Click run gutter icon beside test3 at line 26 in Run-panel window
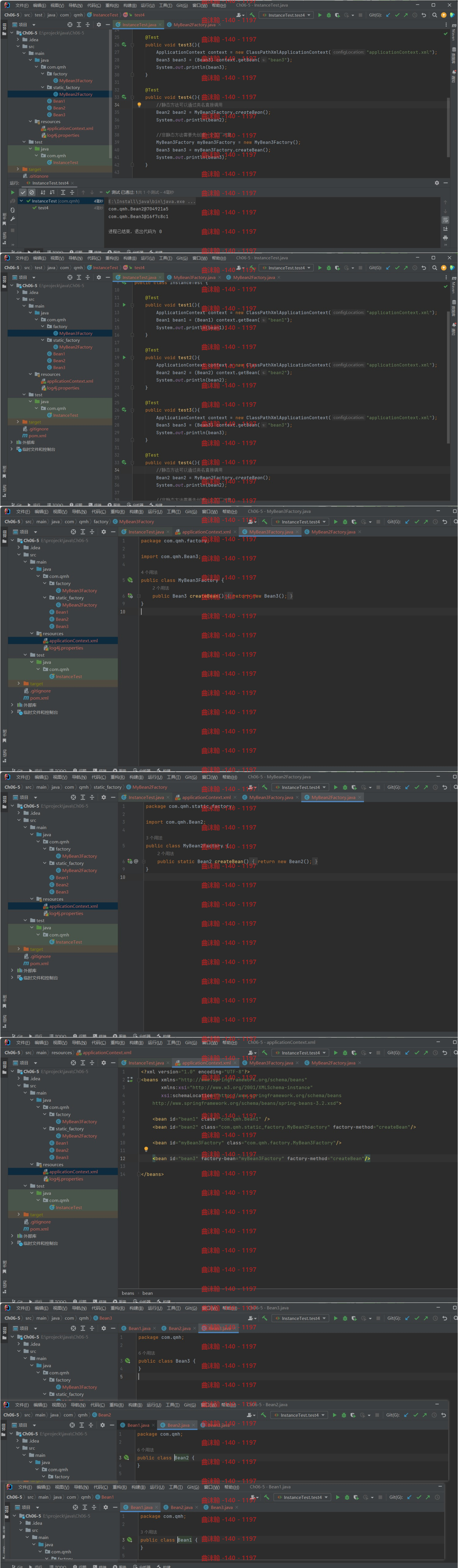458x1568 pixels. click(x=124, y=45)
